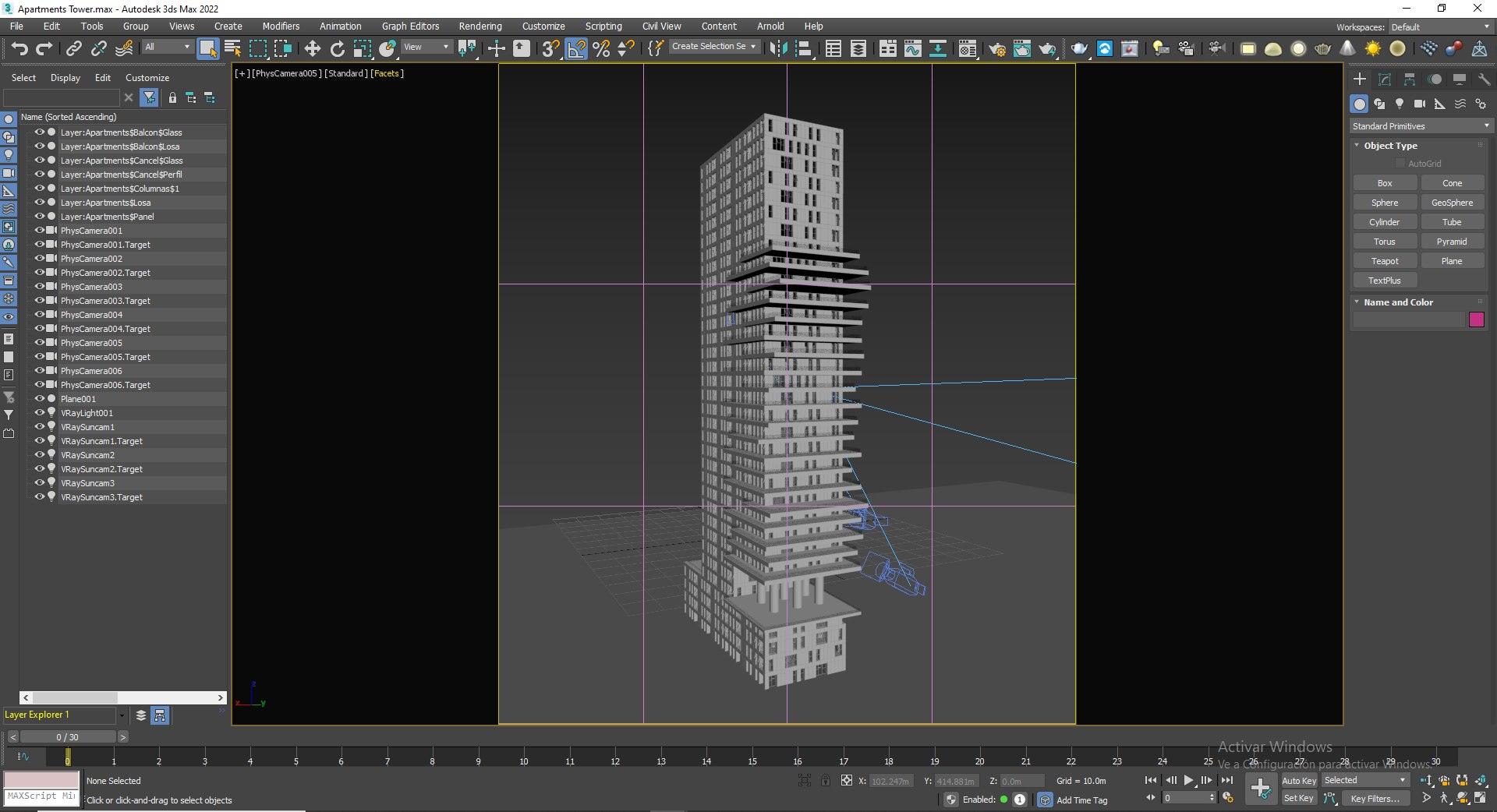Image resolution: width=1497 pixels, height=812 pixels.
Task: Open the Utilities wrench panel icon
Action: pos(1484,79)
